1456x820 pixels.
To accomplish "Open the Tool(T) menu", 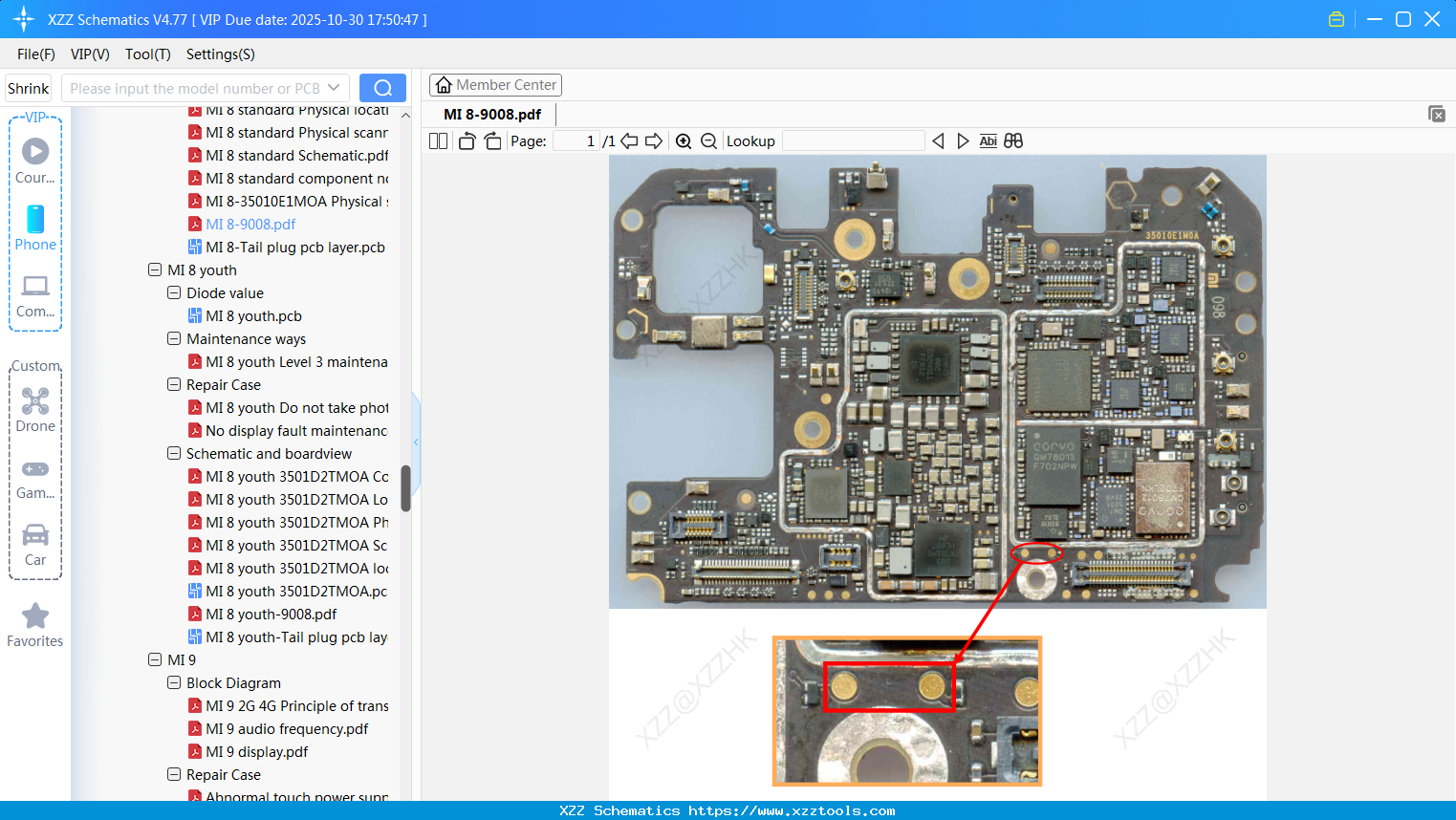I will (x=148, y=54).
